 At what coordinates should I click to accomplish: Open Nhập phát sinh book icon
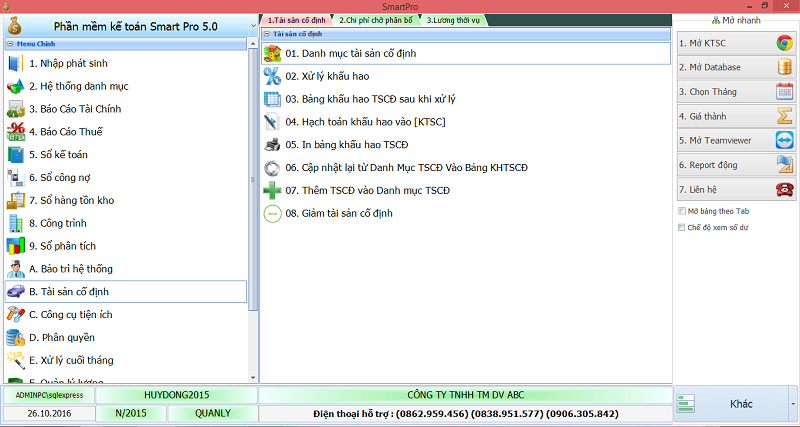15,64
